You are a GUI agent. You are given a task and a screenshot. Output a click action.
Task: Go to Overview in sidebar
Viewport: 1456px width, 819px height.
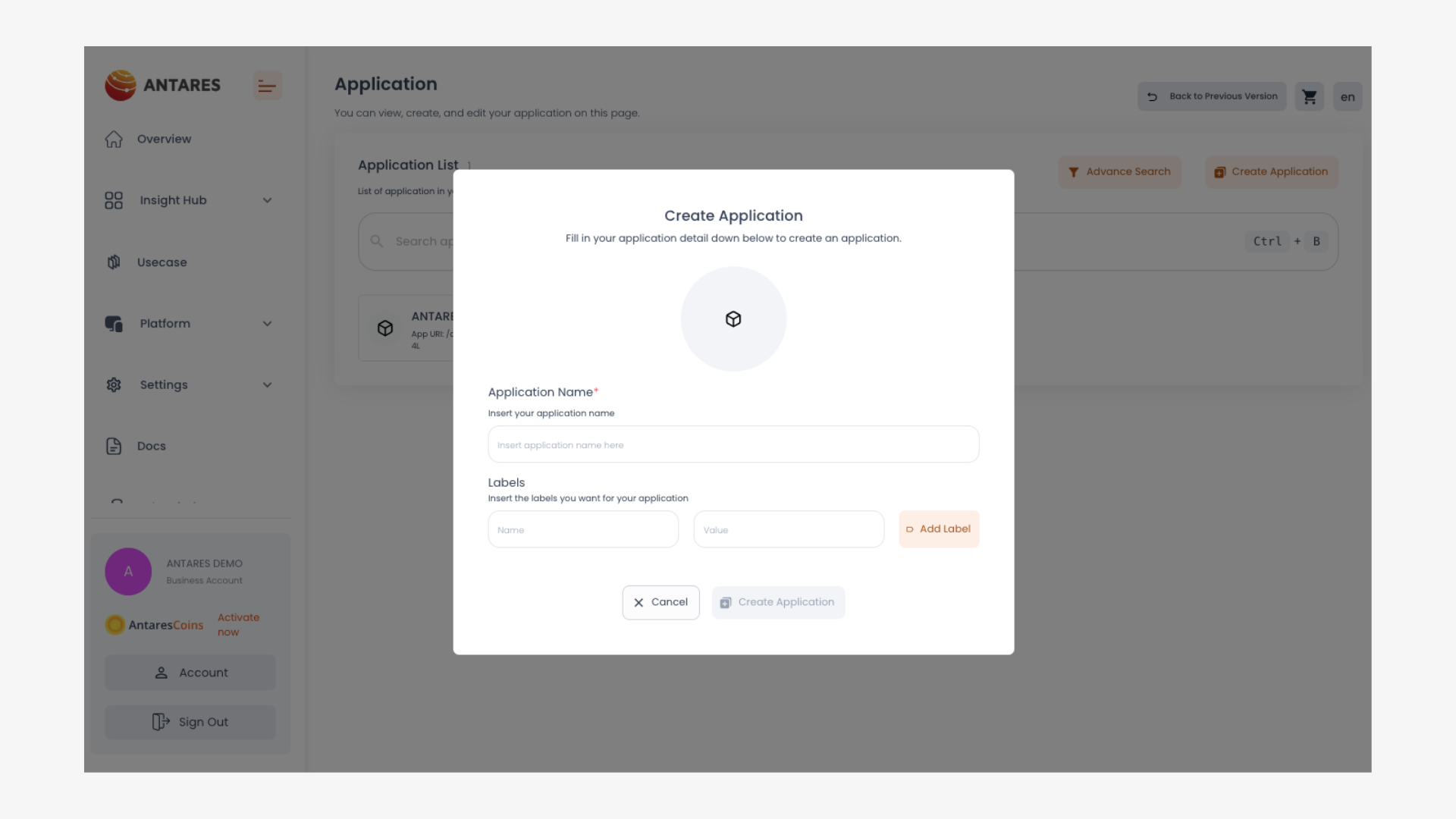pos(164,140)
